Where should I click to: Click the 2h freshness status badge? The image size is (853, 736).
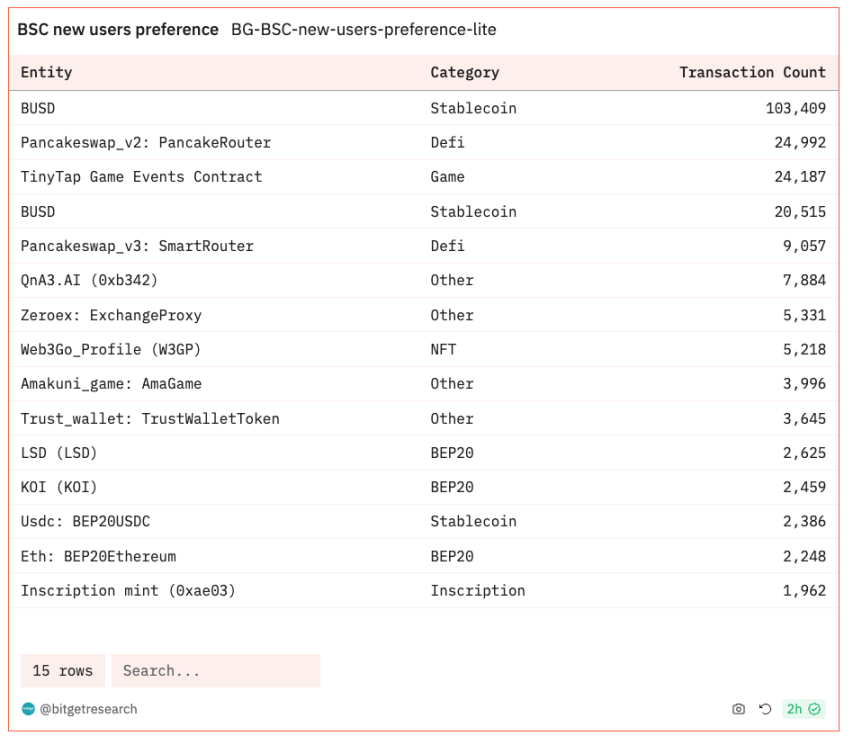point(803,709)
